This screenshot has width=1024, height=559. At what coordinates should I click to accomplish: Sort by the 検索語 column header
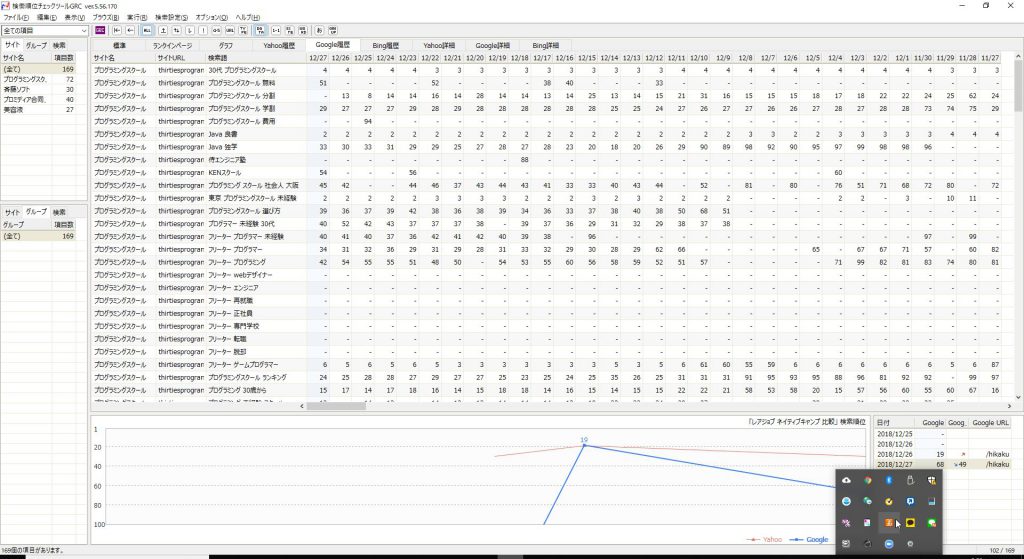coord(255,58)
